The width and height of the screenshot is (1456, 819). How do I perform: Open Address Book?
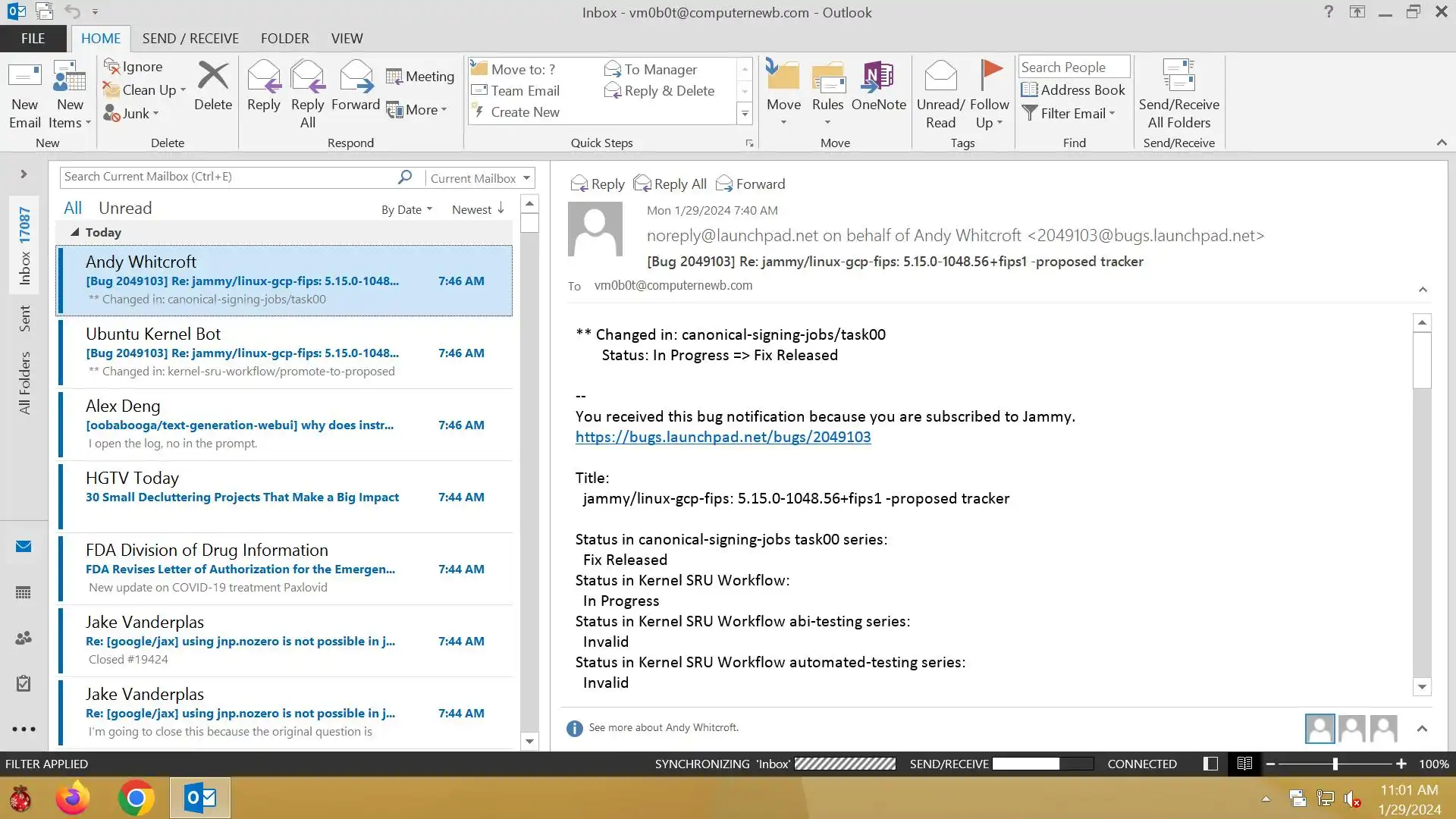point(1073,90)
